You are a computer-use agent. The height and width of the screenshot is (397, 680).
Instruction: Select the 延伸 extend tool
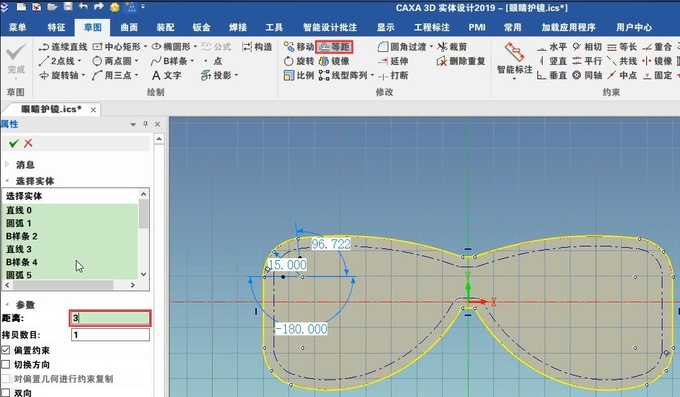393,61
